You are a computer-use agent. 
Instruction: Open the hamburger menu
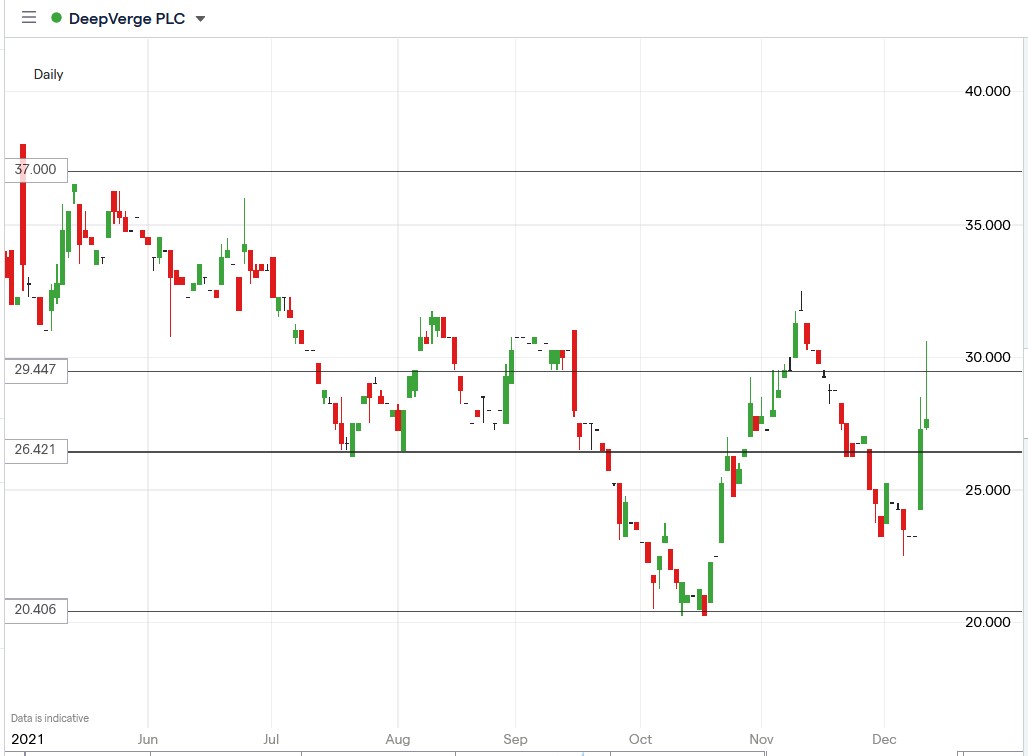click(x=27, y=17)
